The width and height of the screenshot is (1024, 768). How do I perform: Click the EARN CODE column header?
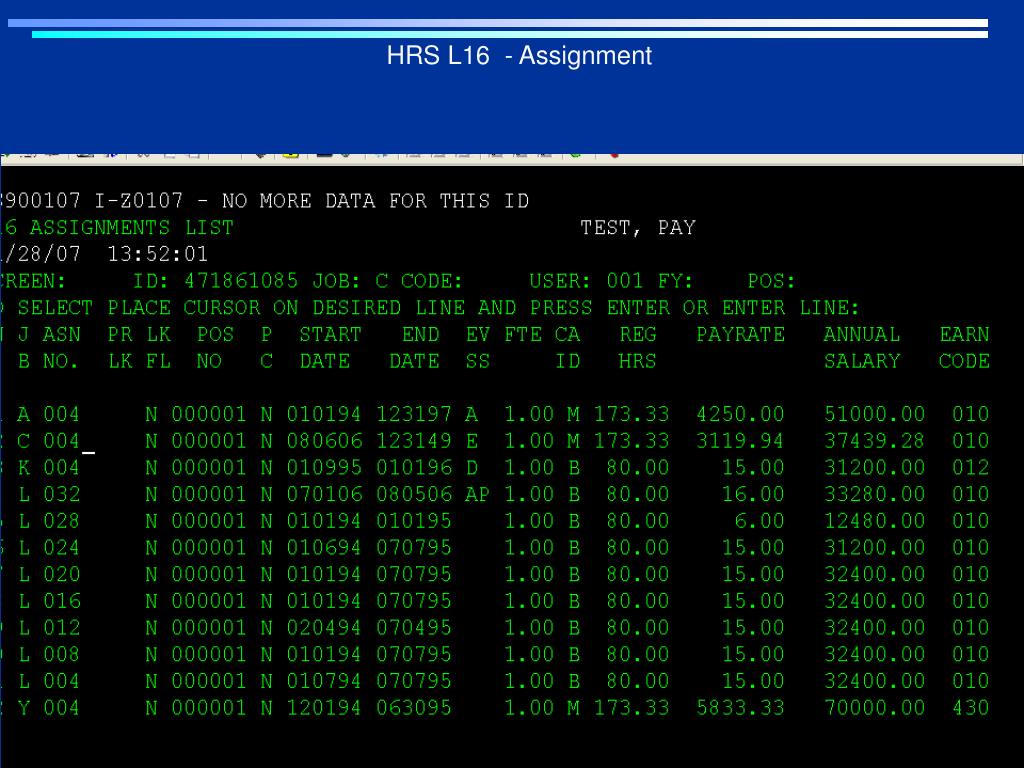[x=965, y=347]
